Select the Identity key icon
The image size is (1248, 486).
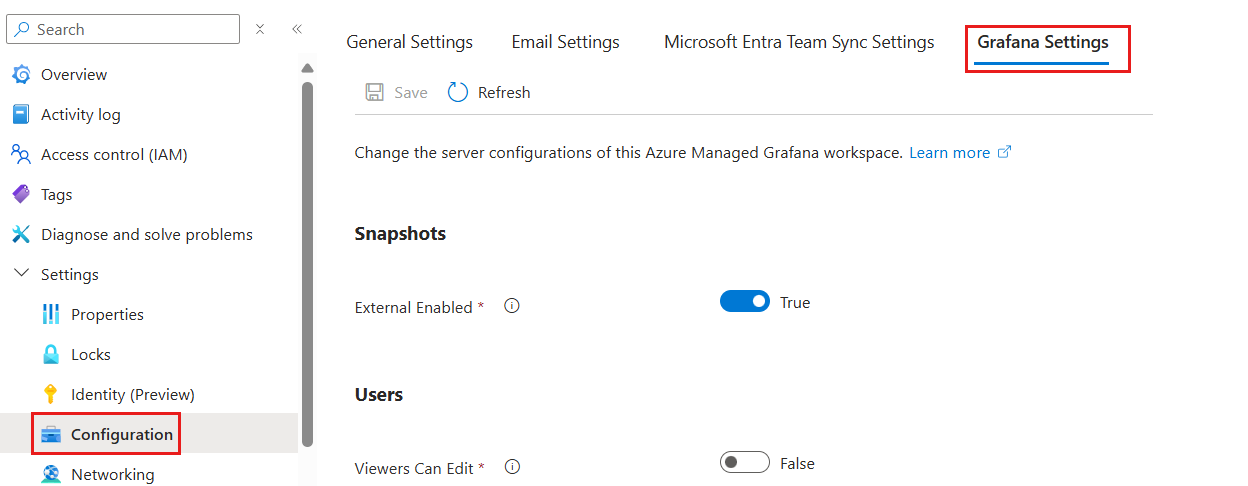pos(51,395)
